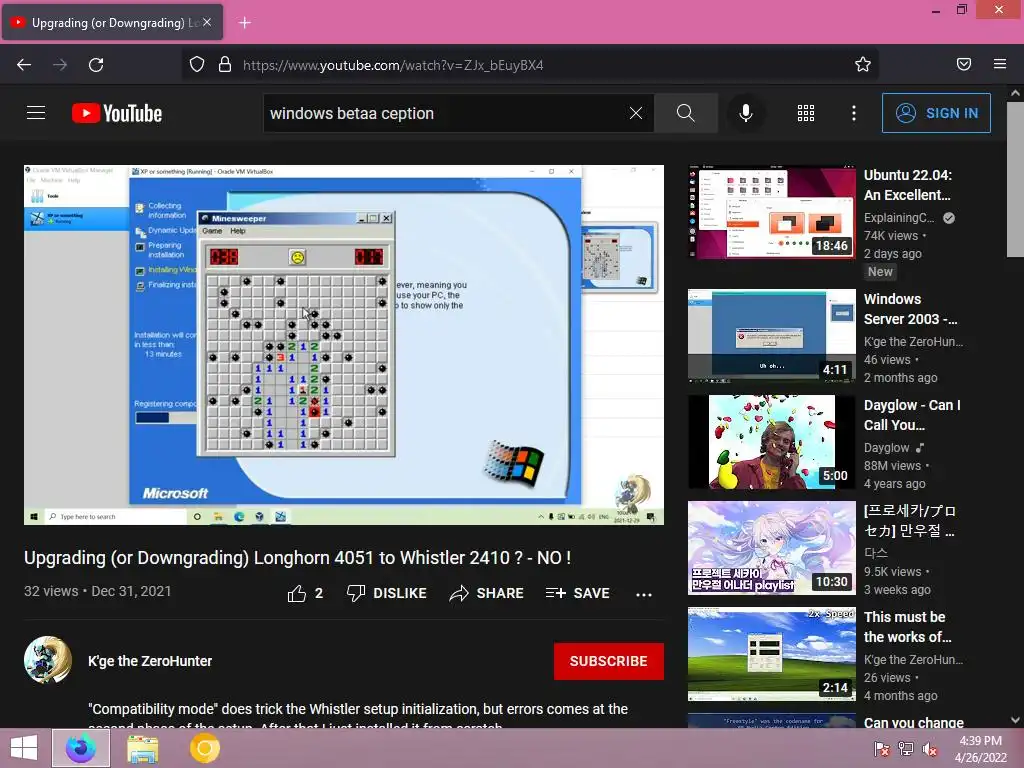The width and height of the screenshot is (1024, 768).
Task: Open File Explorer from taskbar
Action: [142, 748]
